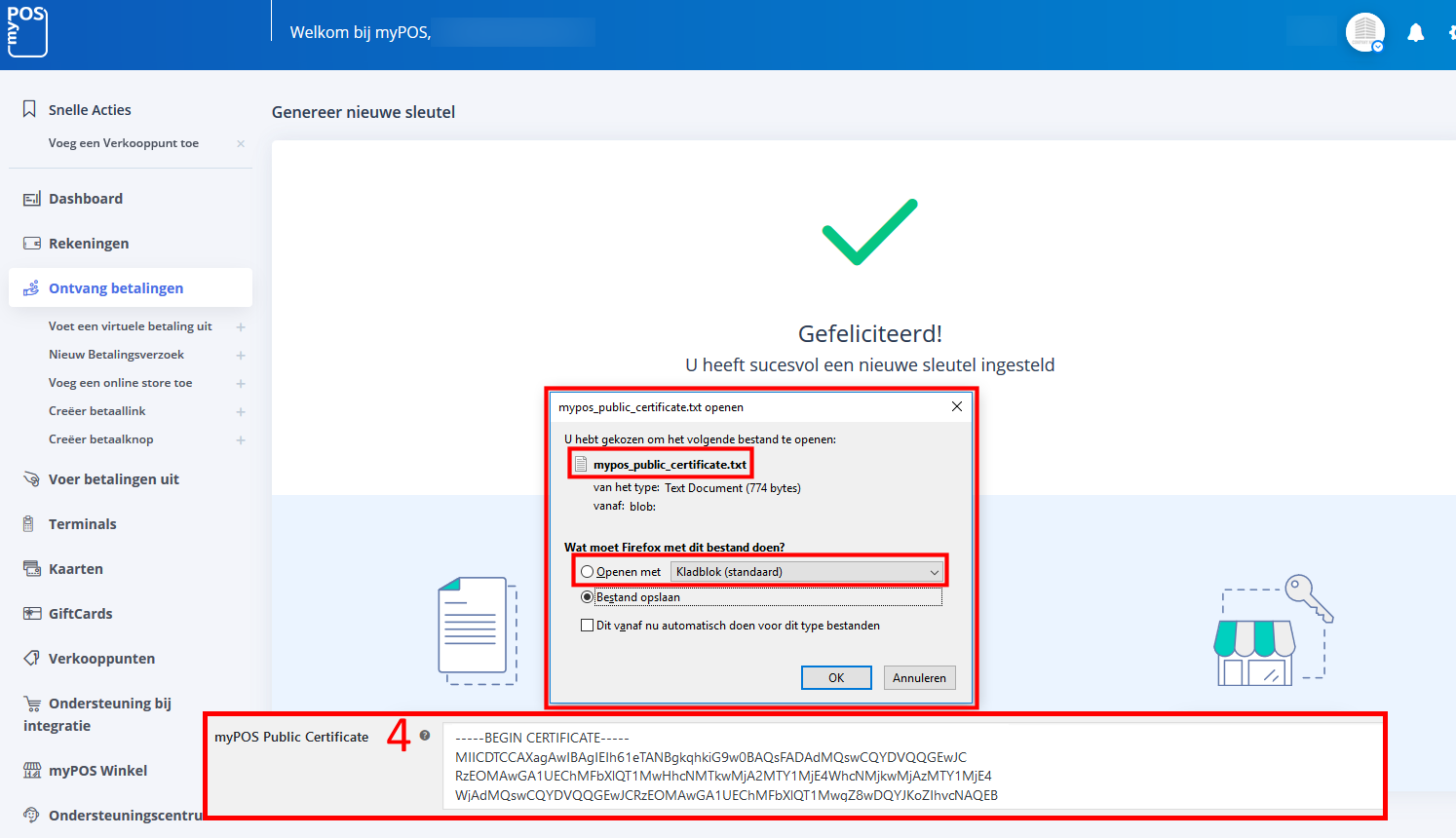The width and height of the screenshot is (1456, 838).
Task: Click the Snelle Acties bookmark icon
Action: (29, 109)
